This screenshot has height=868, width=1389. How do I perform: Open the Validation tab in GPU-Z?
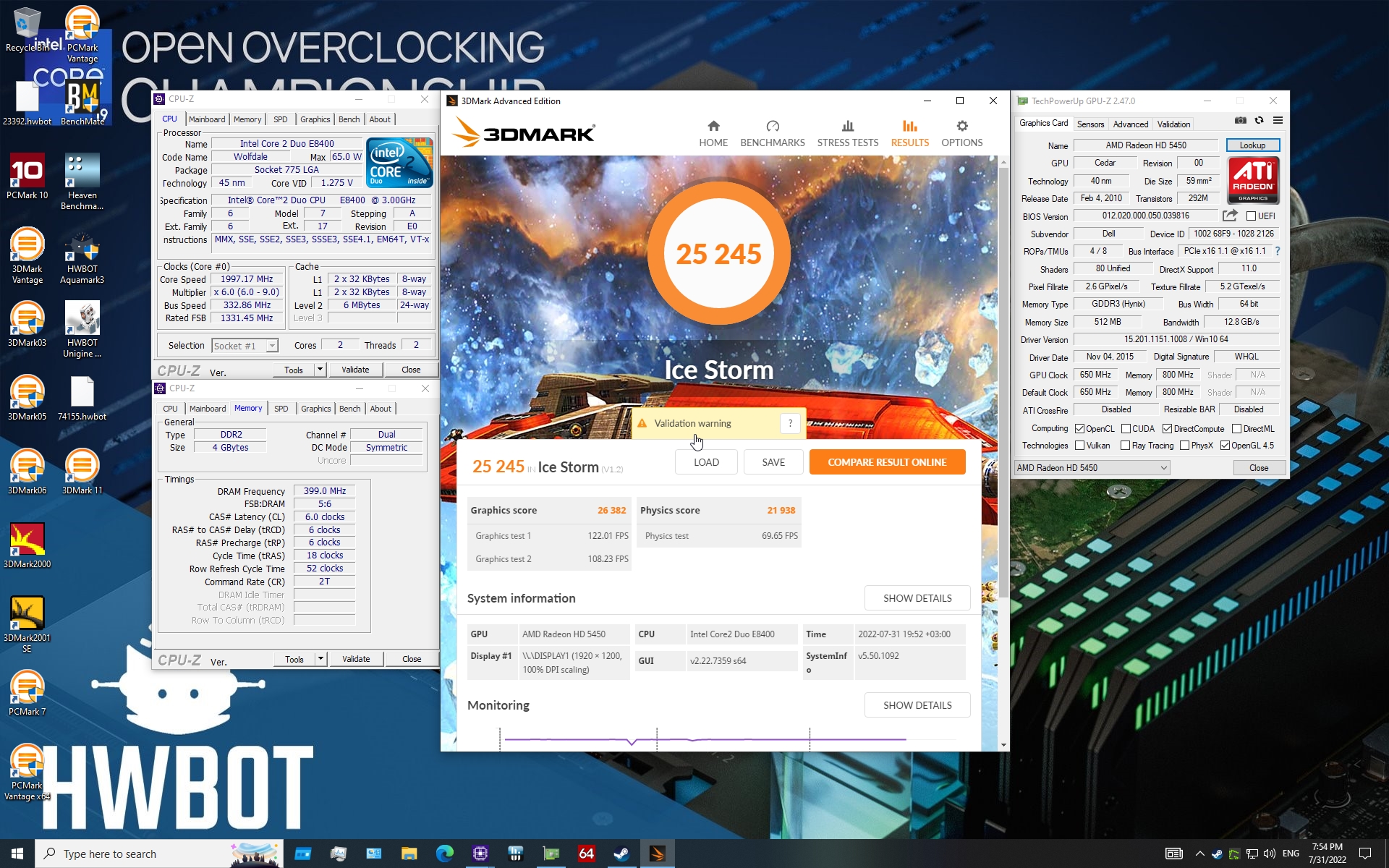point(1173,124)
